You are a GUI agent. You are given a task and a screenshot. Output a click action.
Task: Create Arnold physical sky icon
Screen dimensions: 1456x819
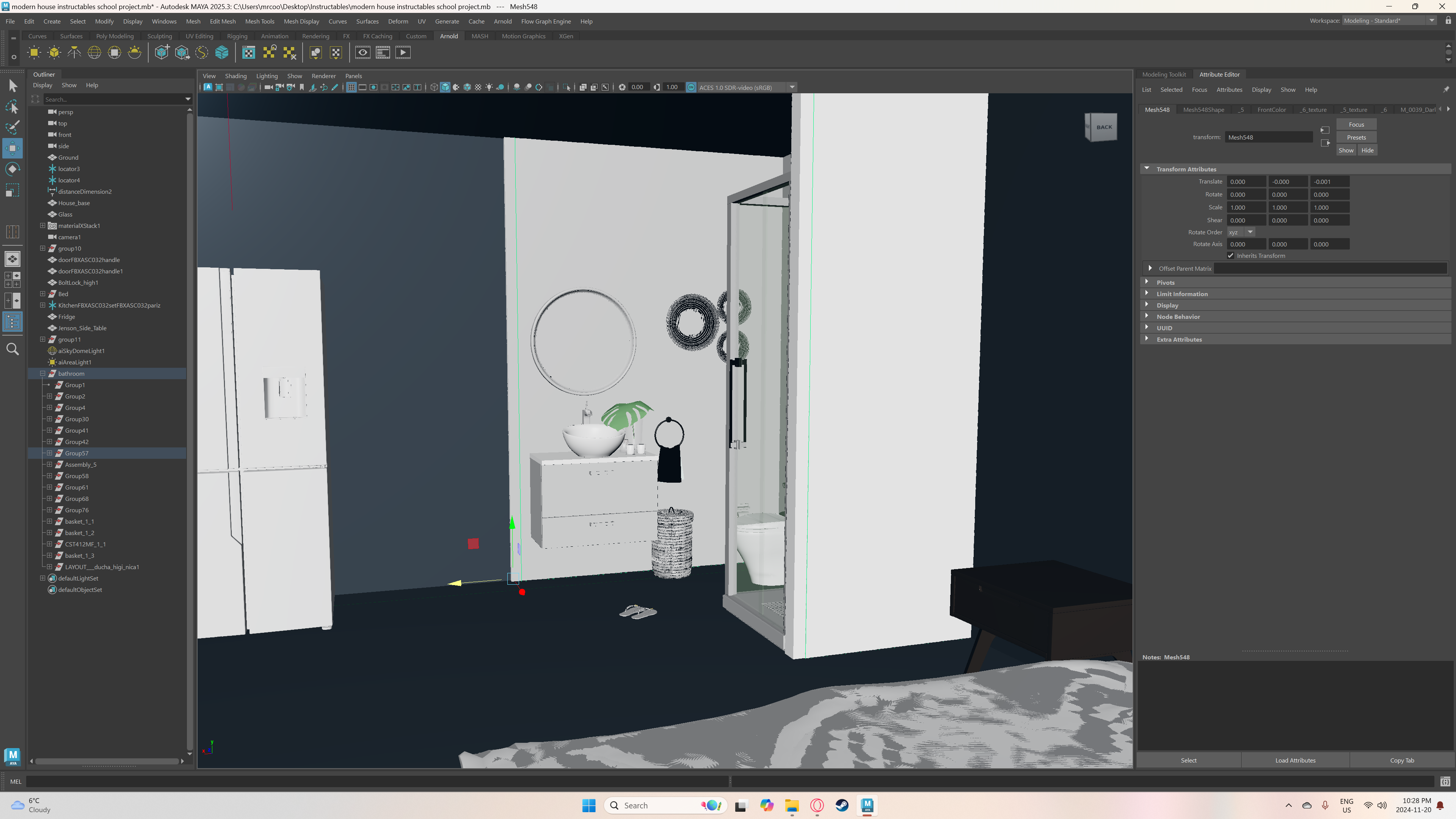click(135, 53)
